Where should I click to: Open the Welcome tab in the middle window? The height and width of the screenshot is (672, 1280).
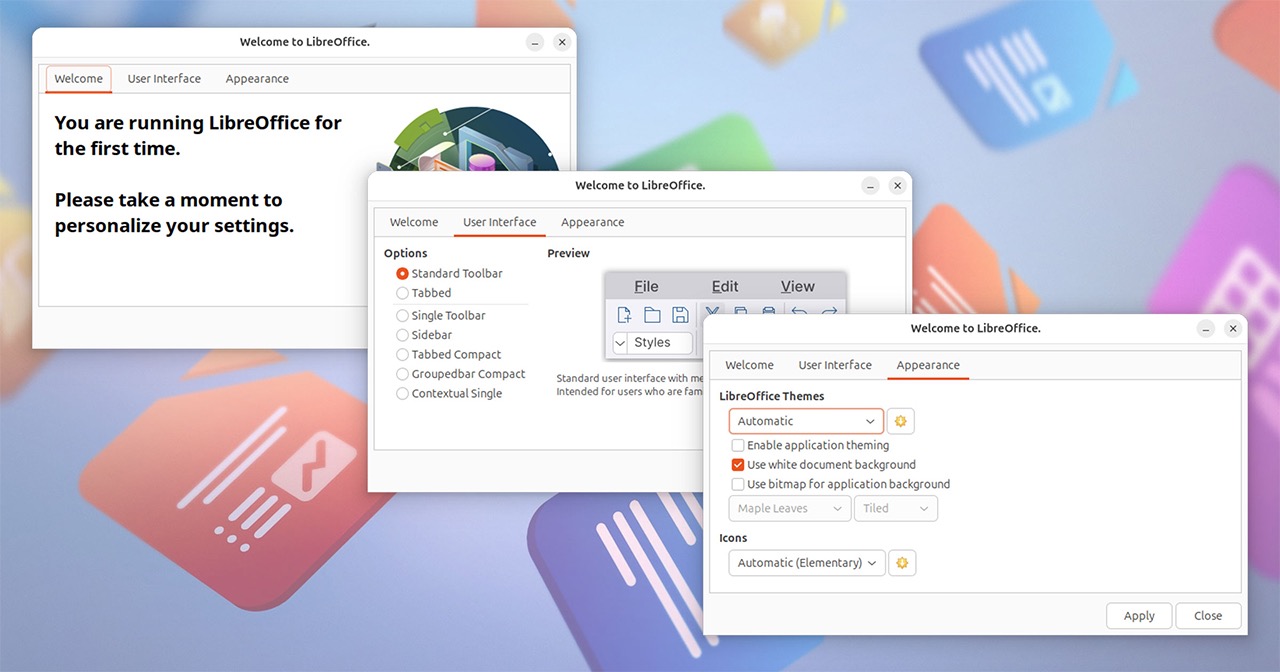point(414,222)
